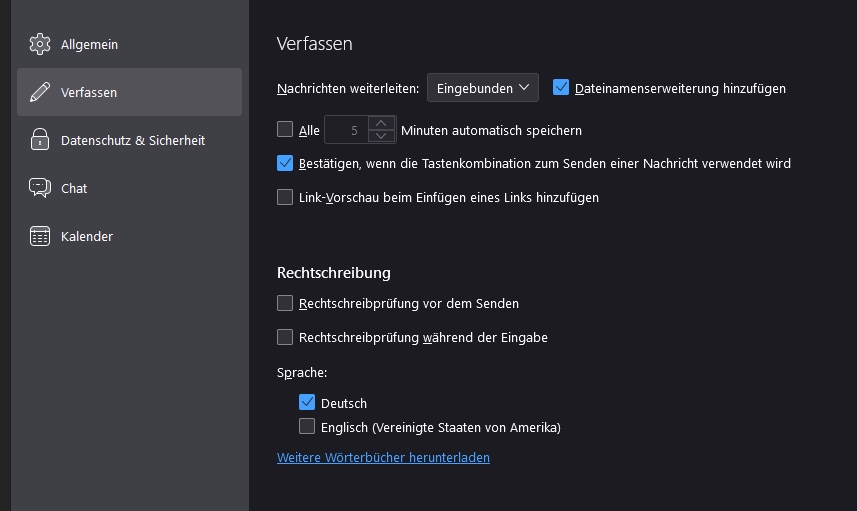Check Englisch (Vereinigte Staaten von Amerika) dictionary
The image size is (857, 511).
(x=307, y=427)
